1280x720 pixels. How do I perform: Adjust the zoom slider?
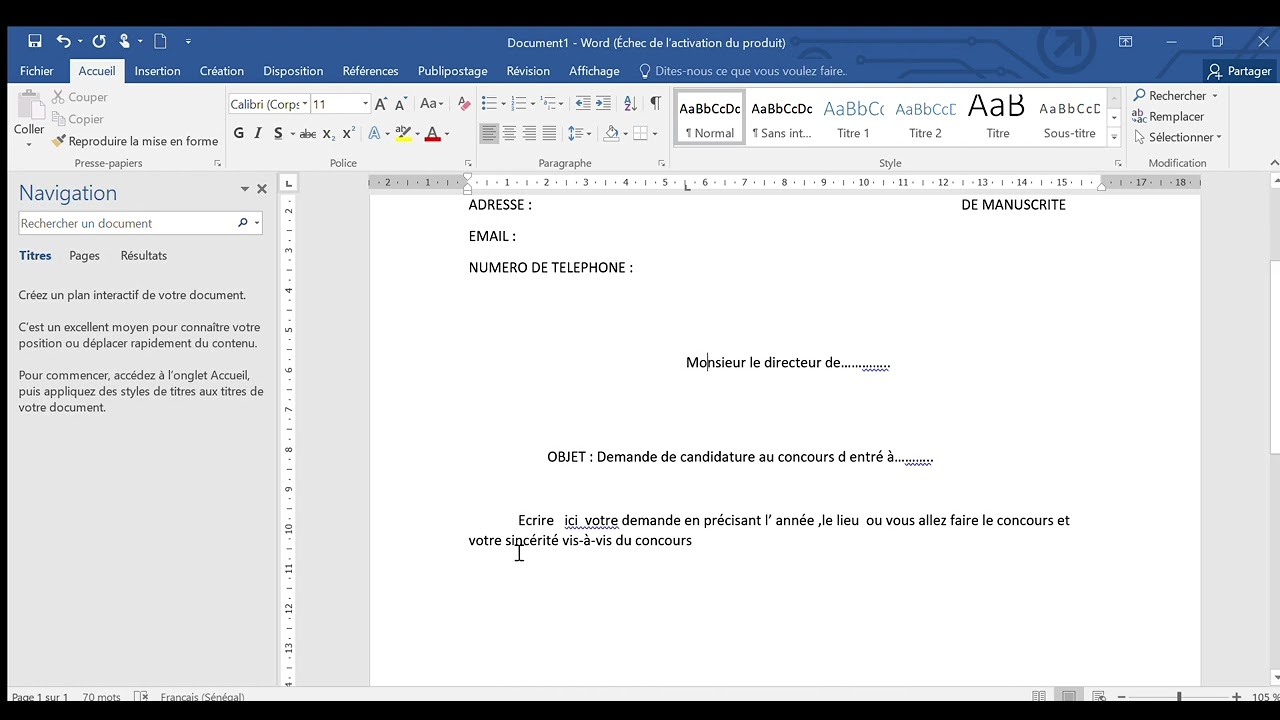coord(1179,697)
